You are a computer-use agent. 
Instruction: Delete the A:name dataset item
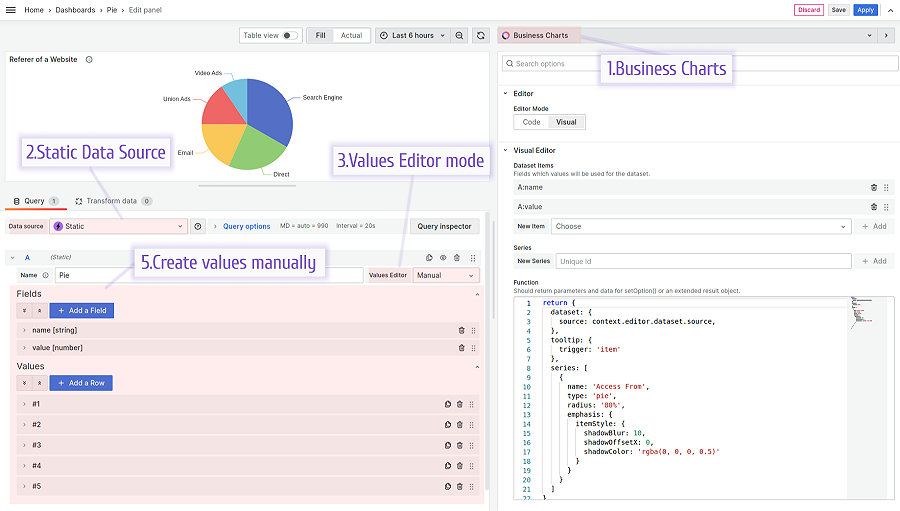874,187
